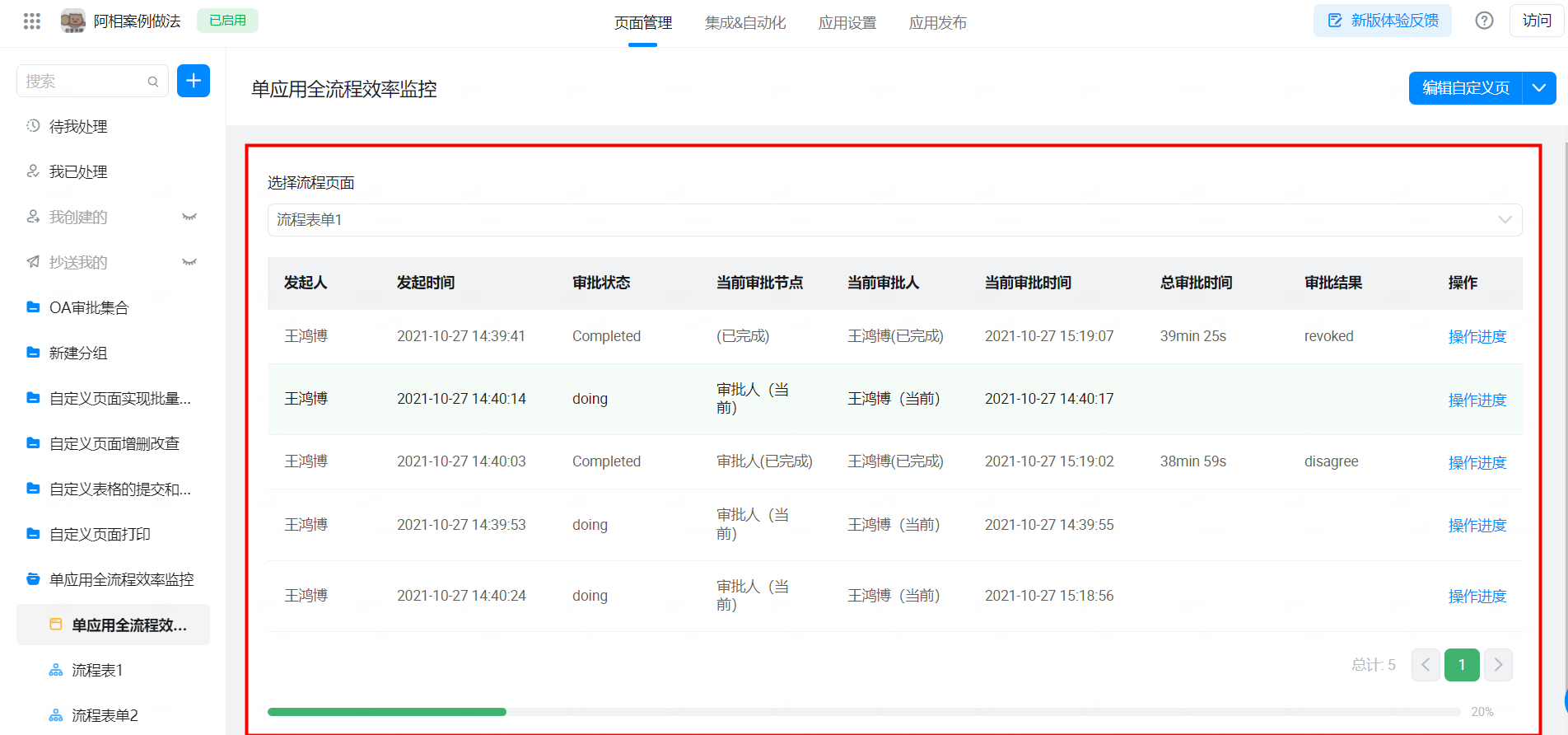Click the search magnifier icon in sidebar
Screen dimensions: 1568x735
pyautogui.click(x=153, y=82)
